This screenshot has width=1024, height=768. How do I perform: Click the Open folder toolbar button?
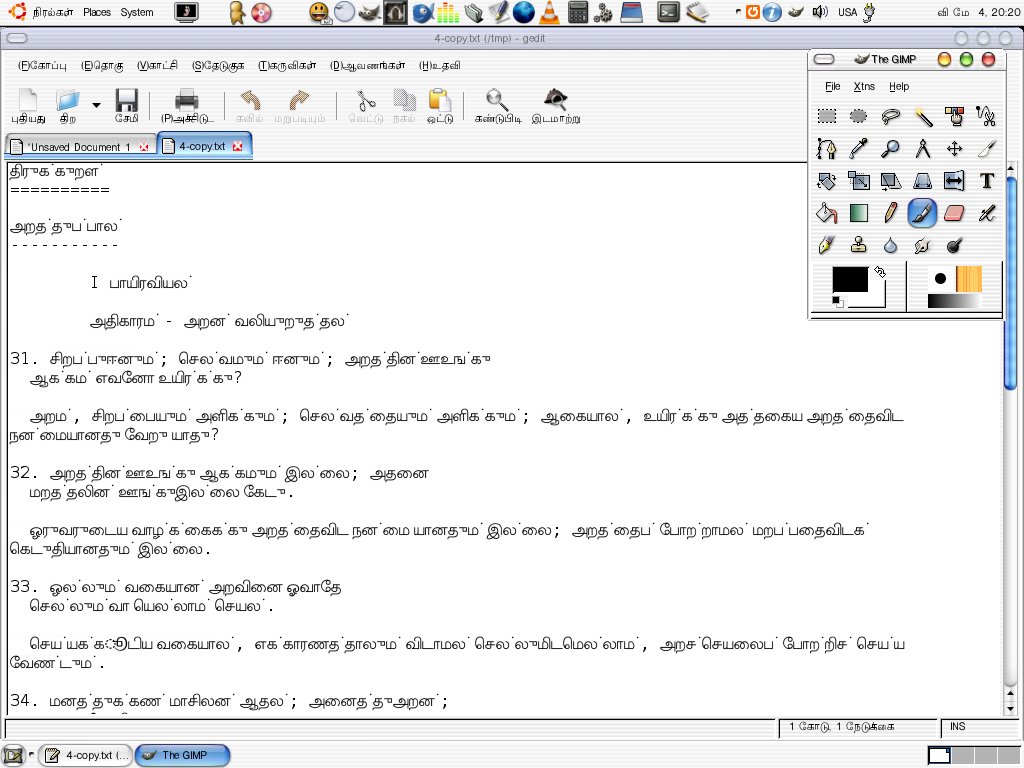click(68, 106)
